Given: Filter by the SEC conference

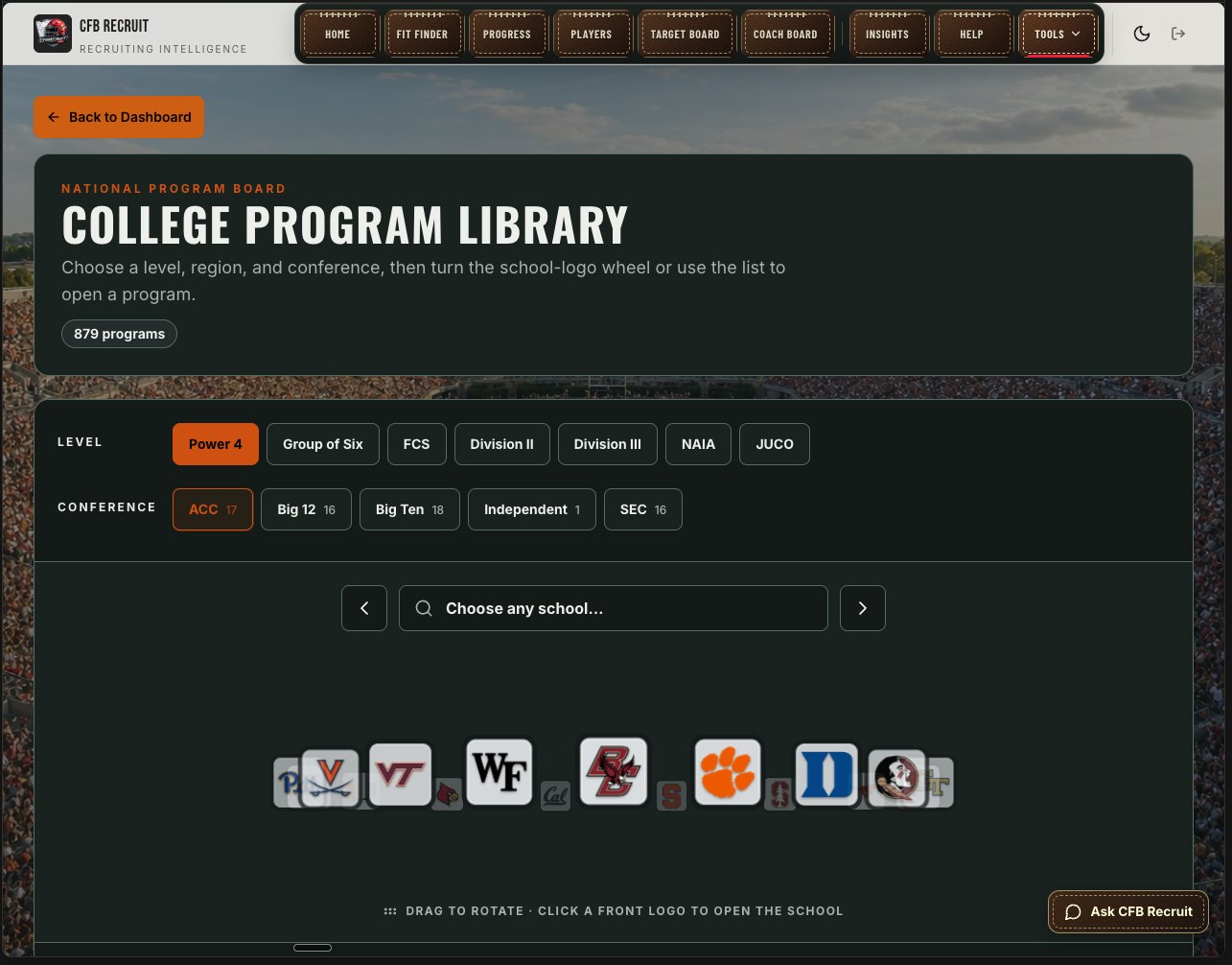Looking at the screenshot, I should tap(643, 509).
